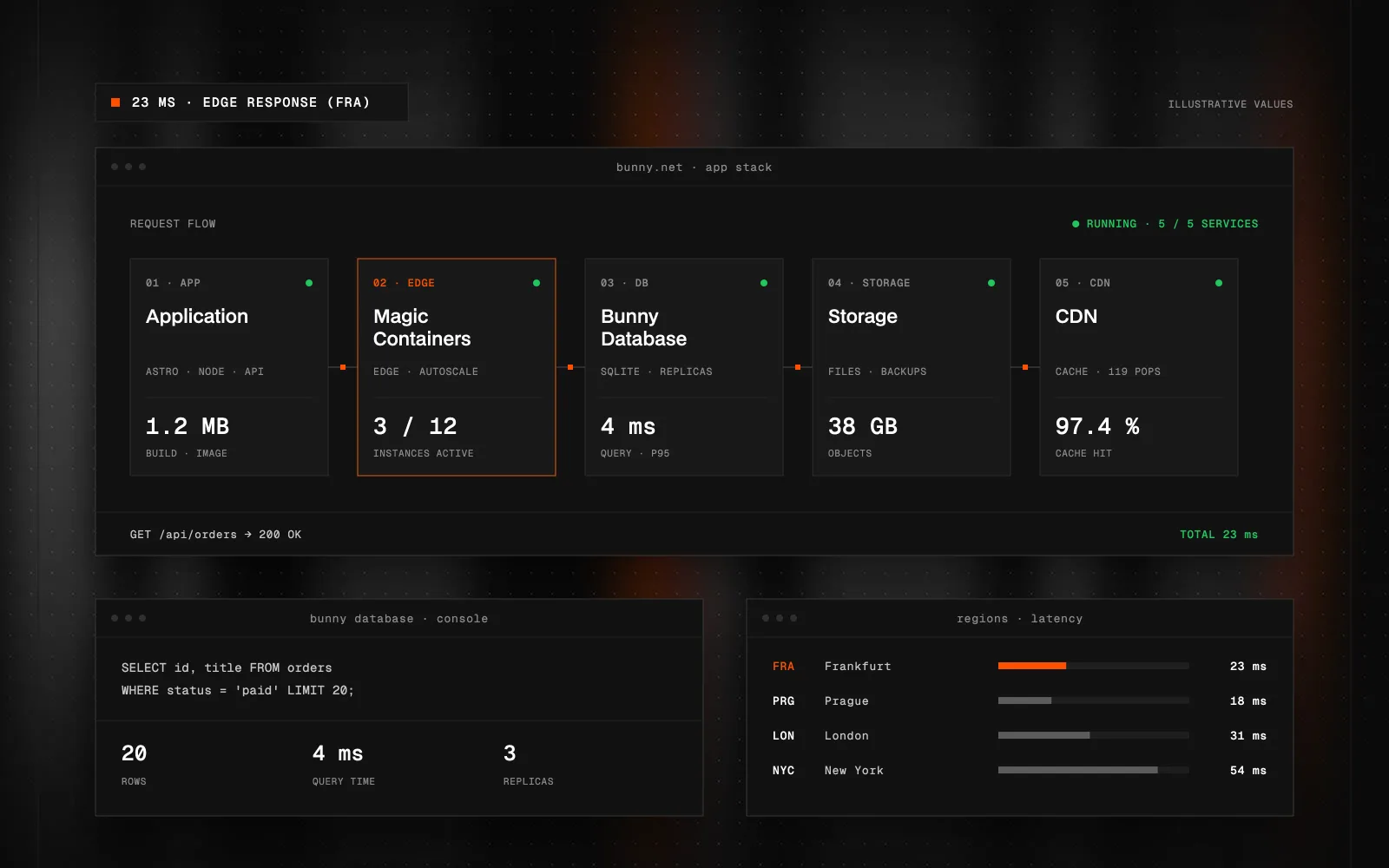
Task: Click the 4 ms QUERY TIME value in console
Action: point(338,753)
